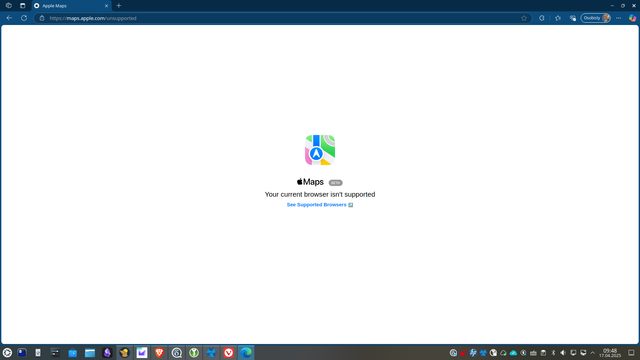Go back using the browser back arrow
The height and width of the screenshot is (360, 640).
click(9, 18)
